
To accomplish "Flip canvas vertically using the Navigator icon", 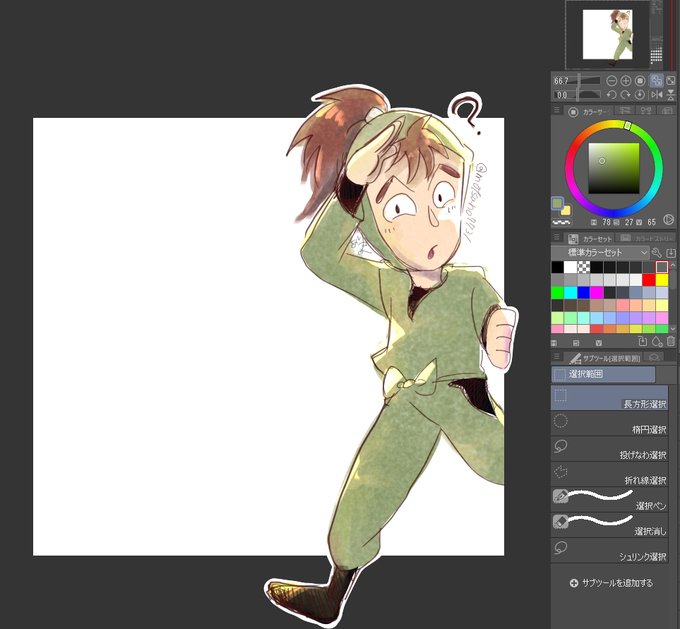I will 670,95.
